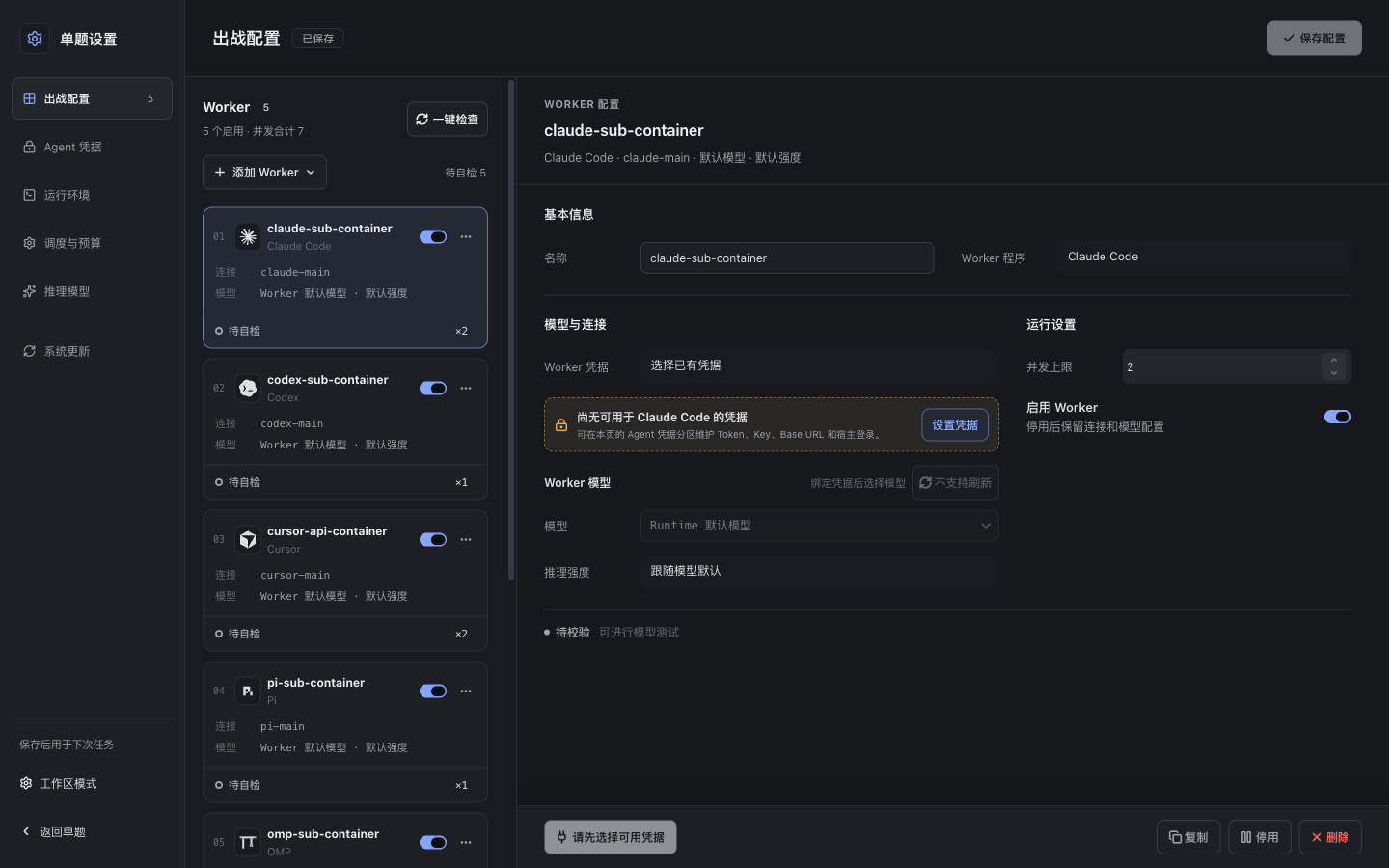Click 待校验 status text
Viewport: 1389px width, 868px height.
(x=572, y=633)
